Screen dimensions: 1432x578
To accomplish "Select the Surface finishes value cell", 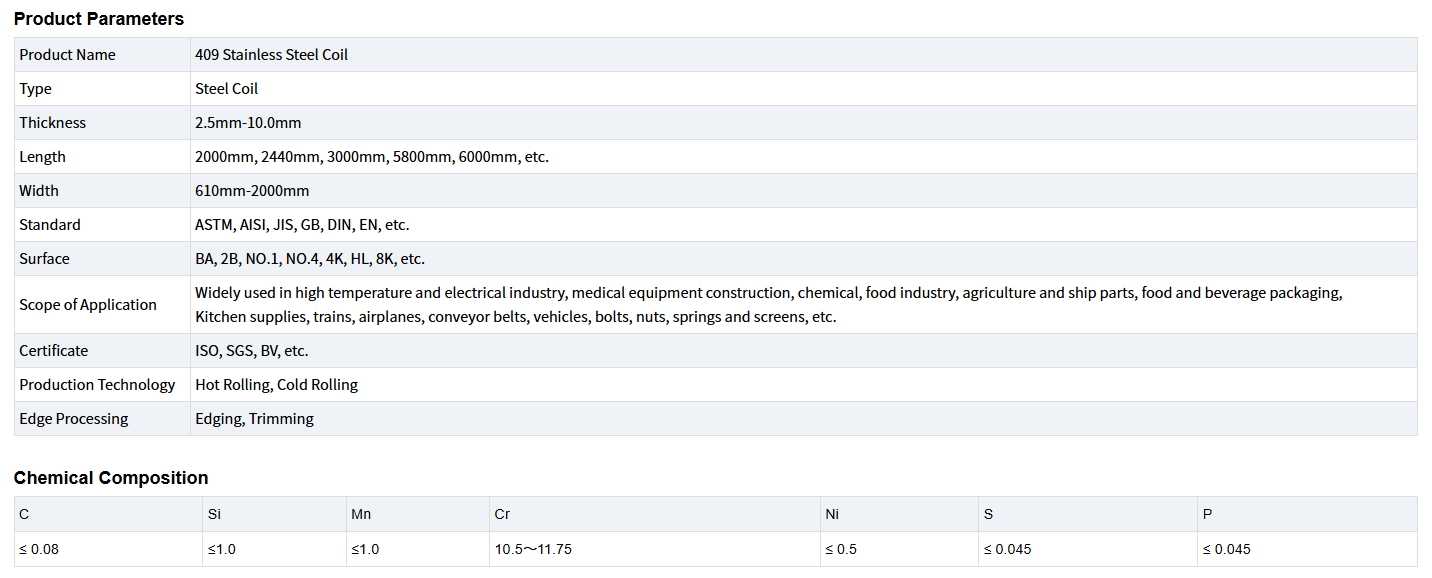I will pos(310,259).
